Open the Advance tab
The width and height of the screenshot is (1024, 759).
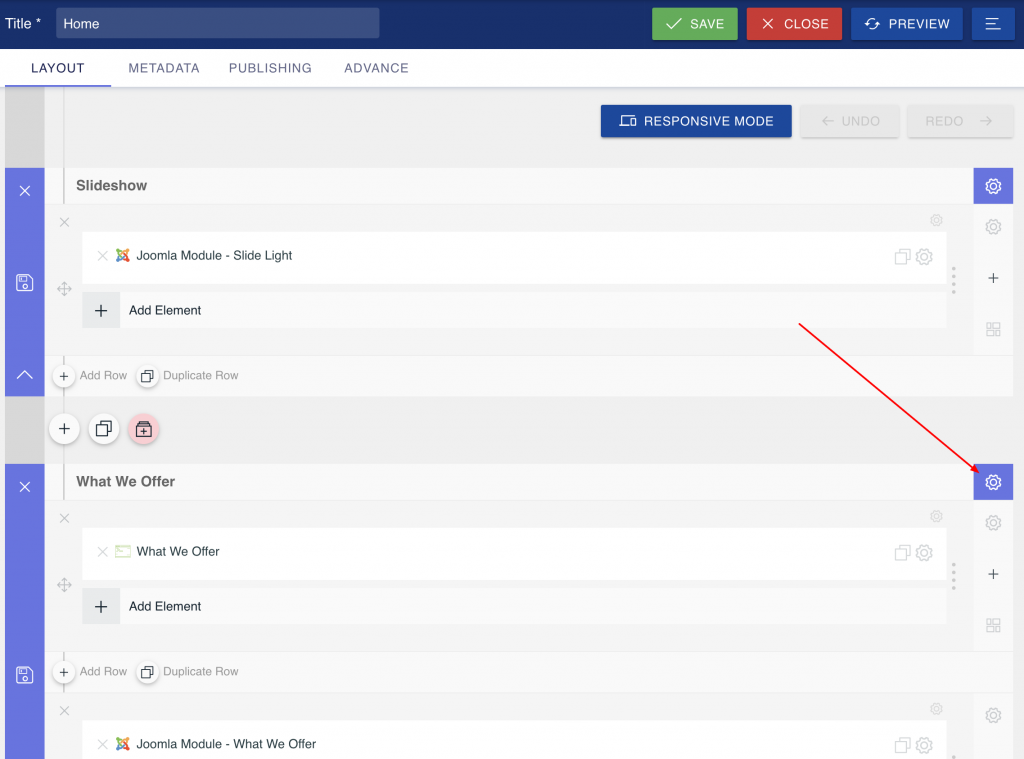click(x=376, y=68)
